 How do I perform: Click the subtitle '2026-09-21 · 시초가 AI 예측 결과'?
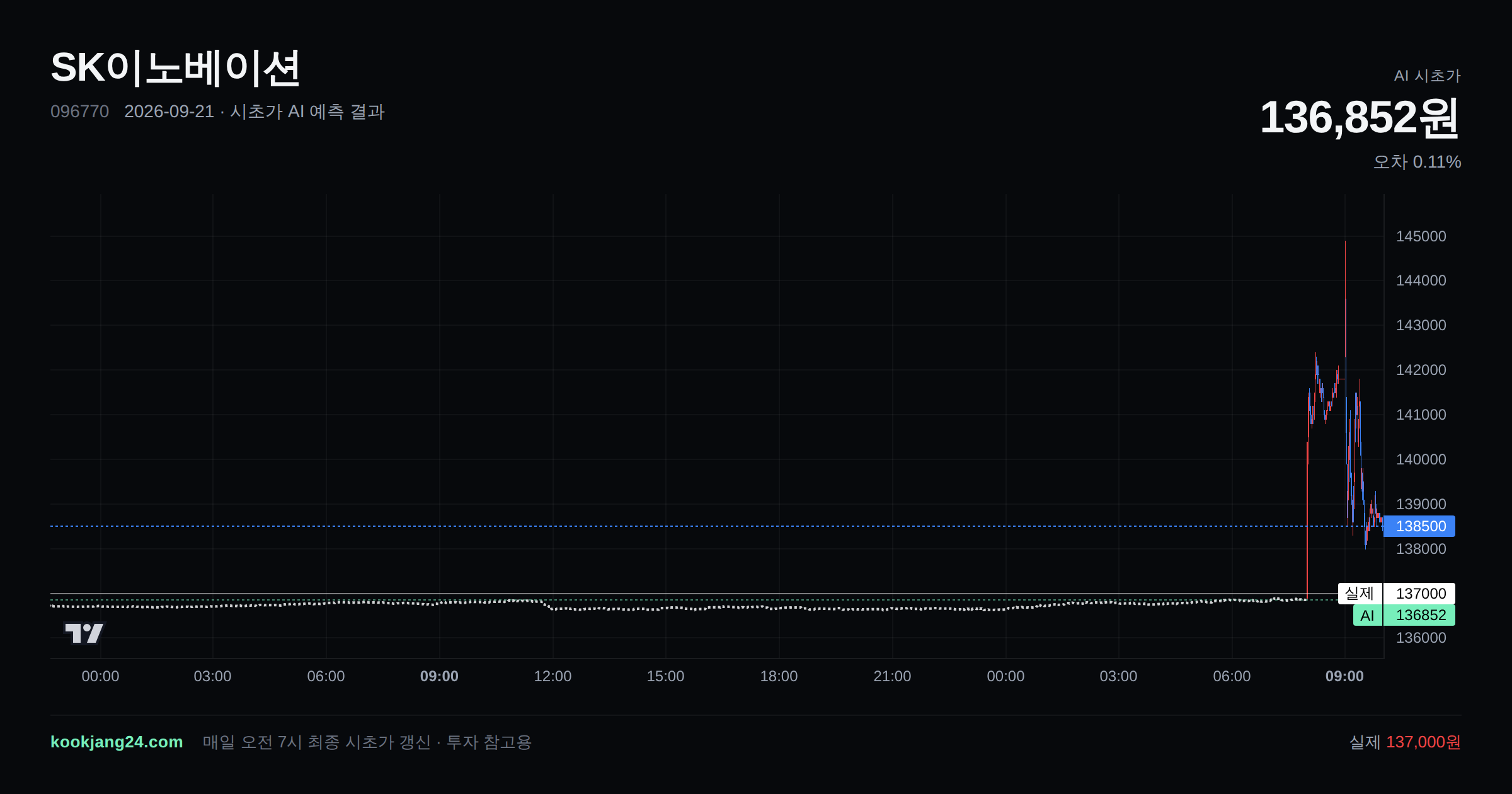click(x=255, y=112)
